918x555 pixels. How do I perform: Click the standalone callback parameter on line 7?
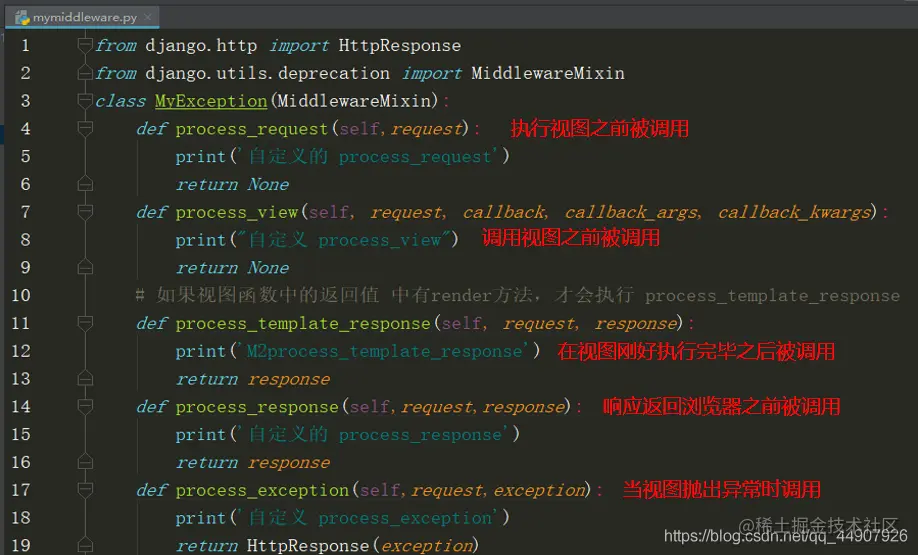coord(503,212)
